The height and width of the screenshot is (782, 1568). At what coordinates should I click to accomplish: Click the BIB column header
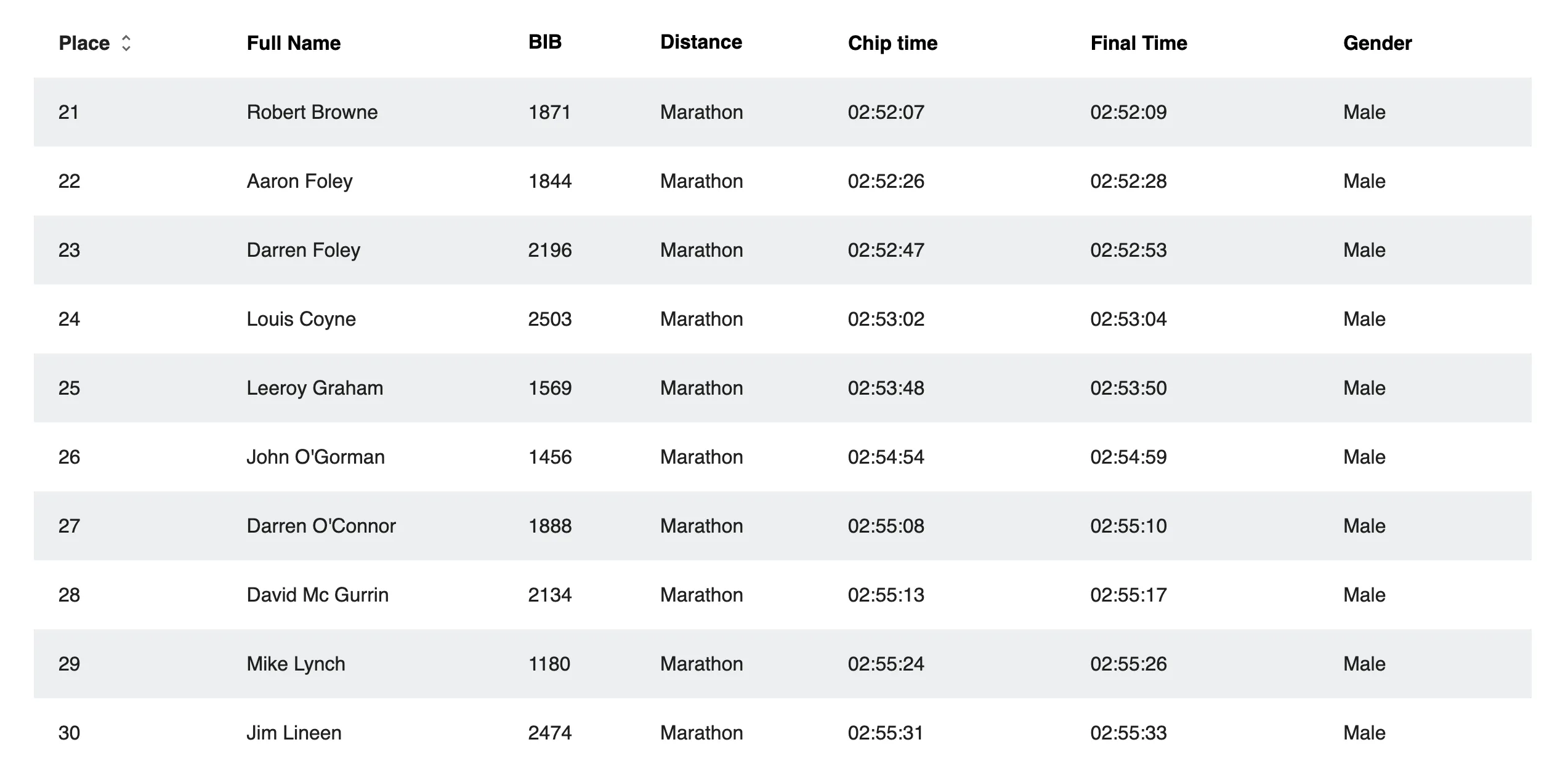click(x=544, y=42)
